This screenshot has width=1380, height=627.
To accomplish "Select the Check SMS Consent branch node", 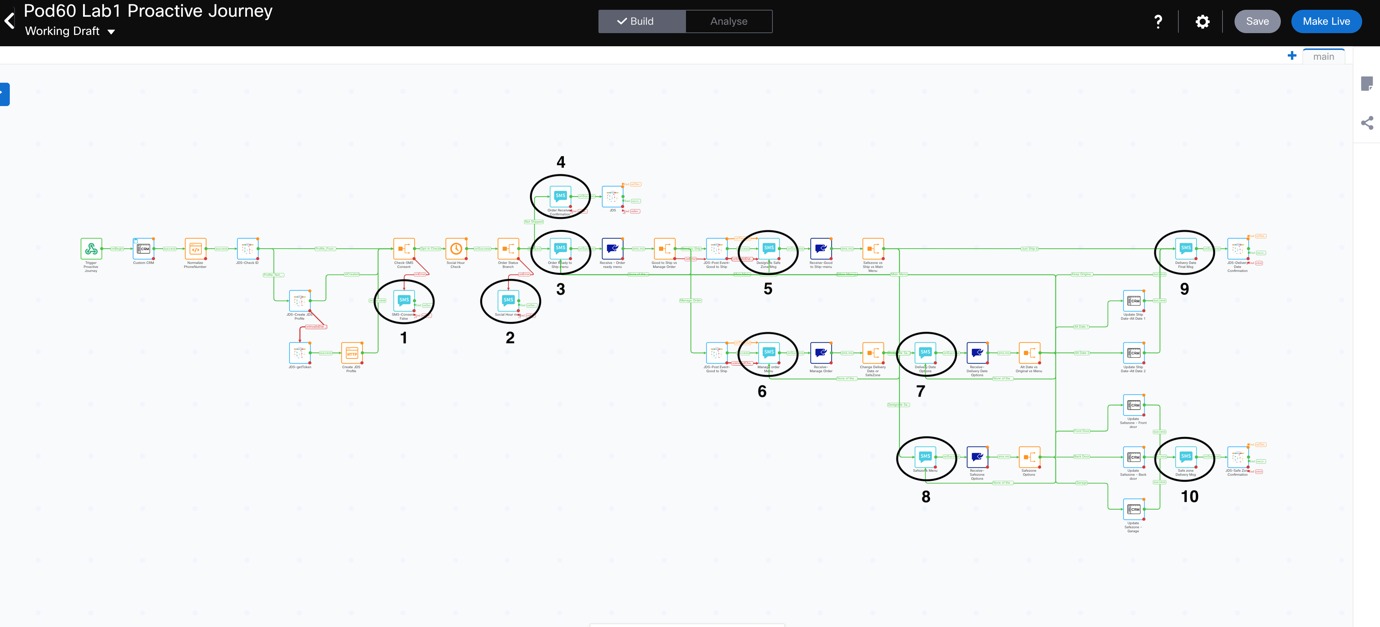I will [x=404, y=249].
